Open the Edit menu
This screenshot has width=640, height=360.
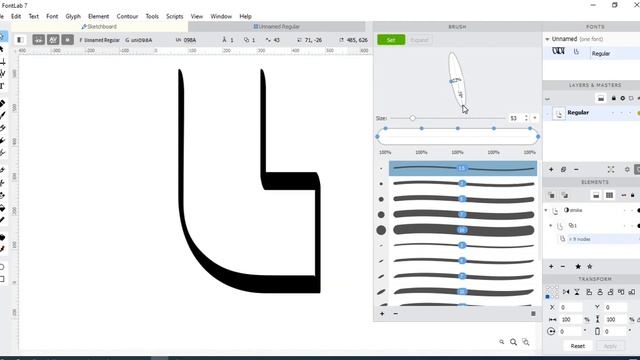tap(16, 16)
